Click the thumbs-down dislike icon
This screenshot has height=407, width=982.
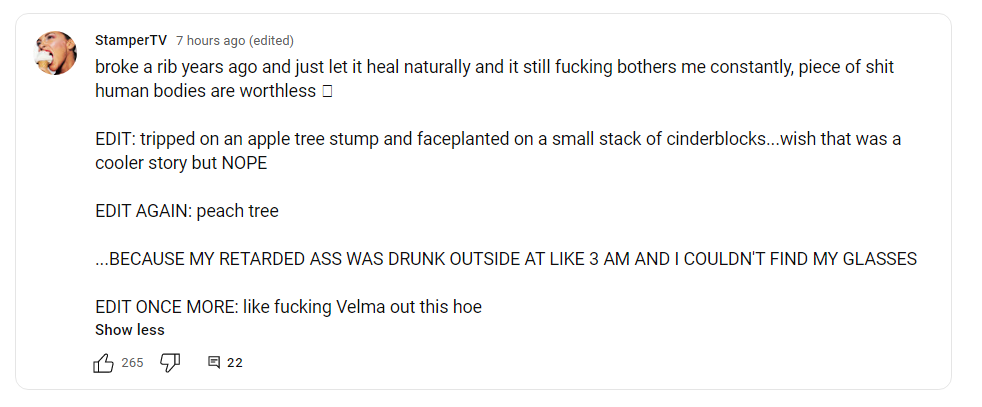pos(170,363)
